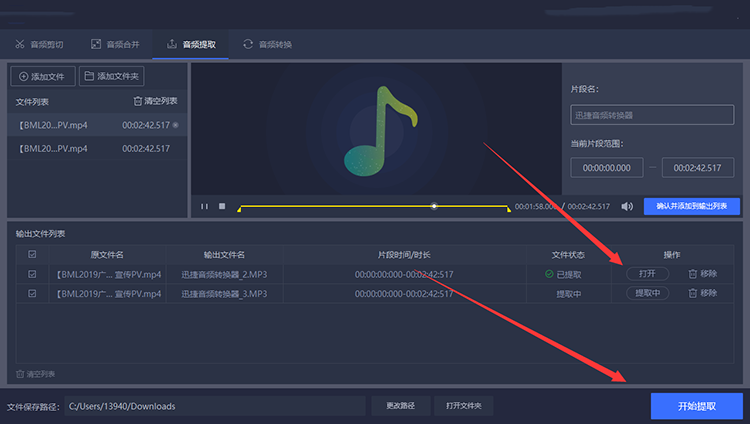The height and width of the screenshot is (424, 750).
Task: Click the second row time range cell
Action: pyautogui.click(x=404, y=294)
